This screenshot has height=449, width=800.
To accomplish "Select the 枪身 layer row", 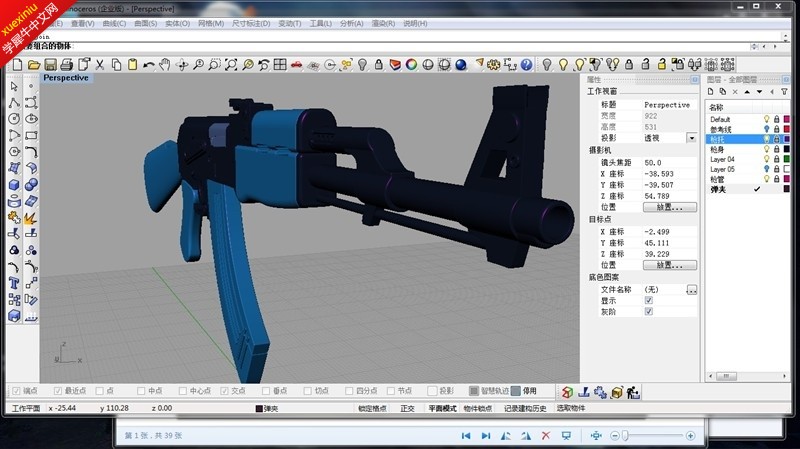I will tap(747, 149).
